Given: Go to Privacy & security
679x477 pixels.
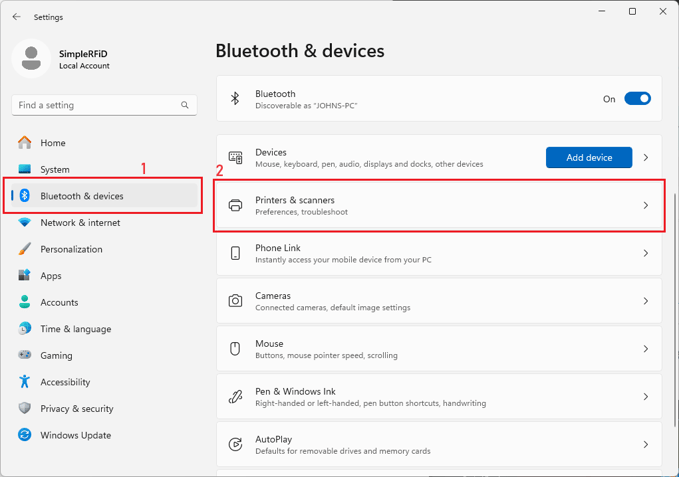Looking at the screenshot, I should click(x=104, y=408).
